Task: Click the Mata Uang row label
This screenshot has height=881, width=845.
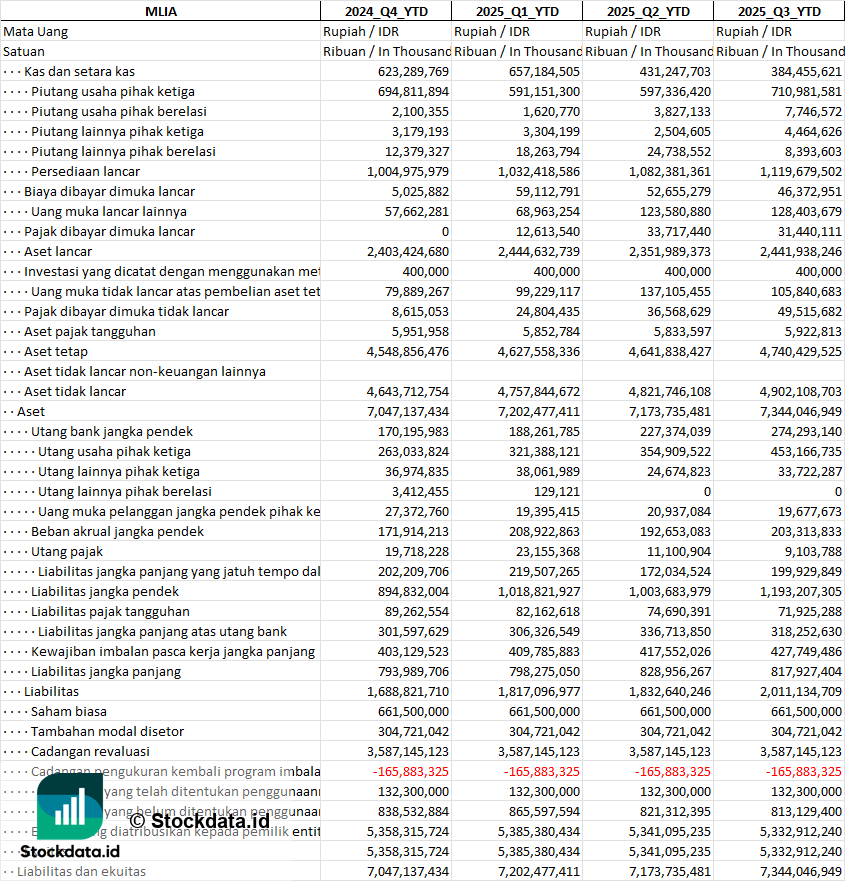Action: click(35, 31)
